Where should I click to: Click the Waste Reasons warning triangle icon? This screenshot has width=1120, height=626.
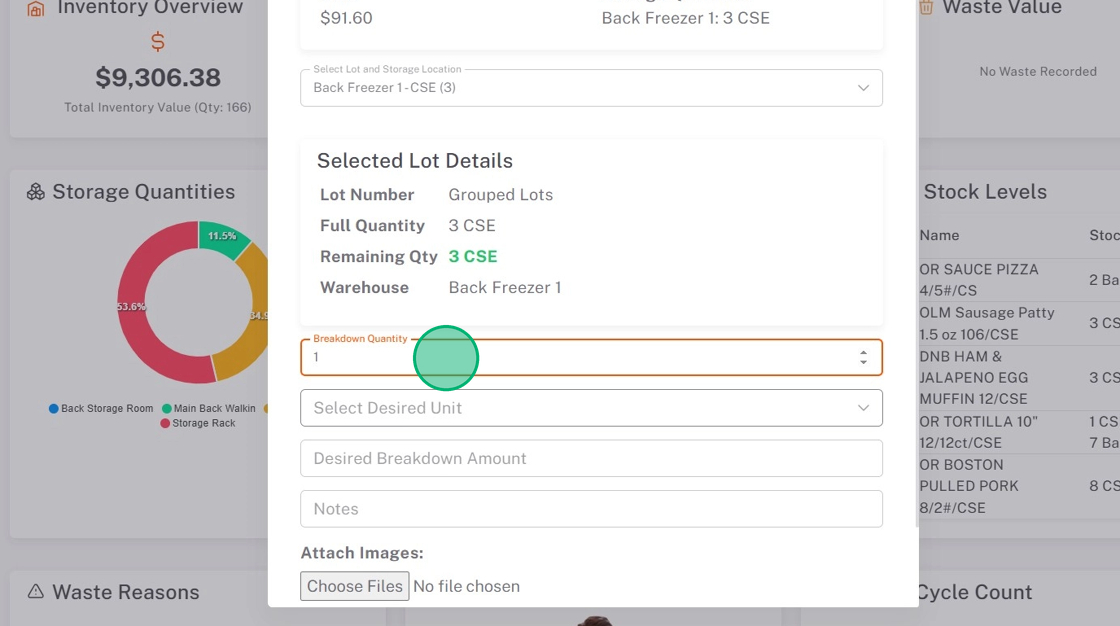(36, 592)
